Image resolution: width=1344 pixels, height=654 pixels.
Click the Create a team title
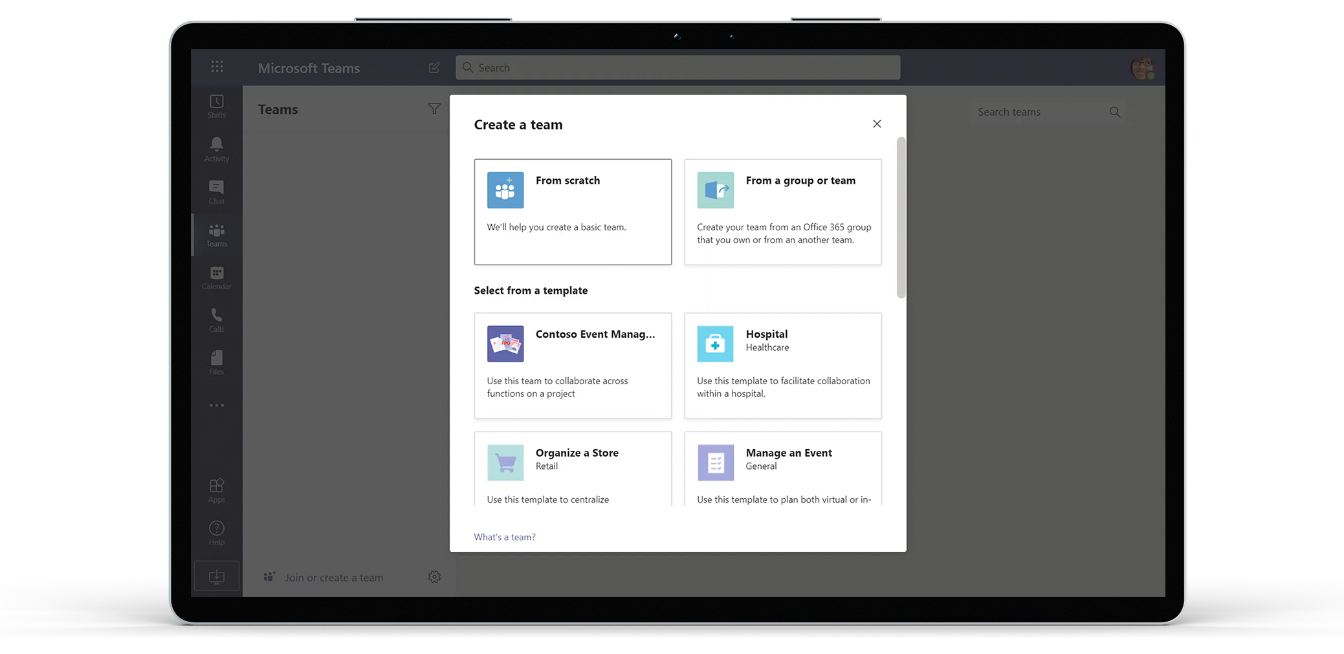[x=518, y=125]
